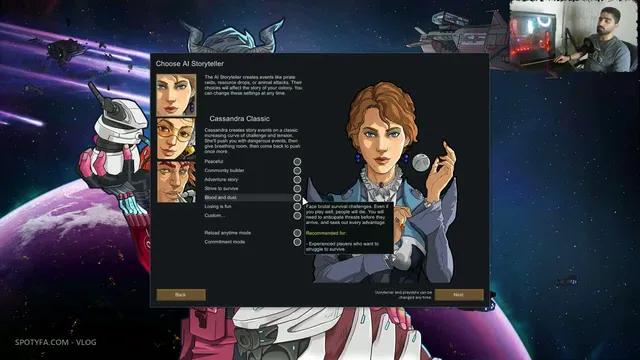Select Phoebe Chillax storyteller portrait with glasses
Viewport: 640px width, 360px height.
tap(176, 138)
